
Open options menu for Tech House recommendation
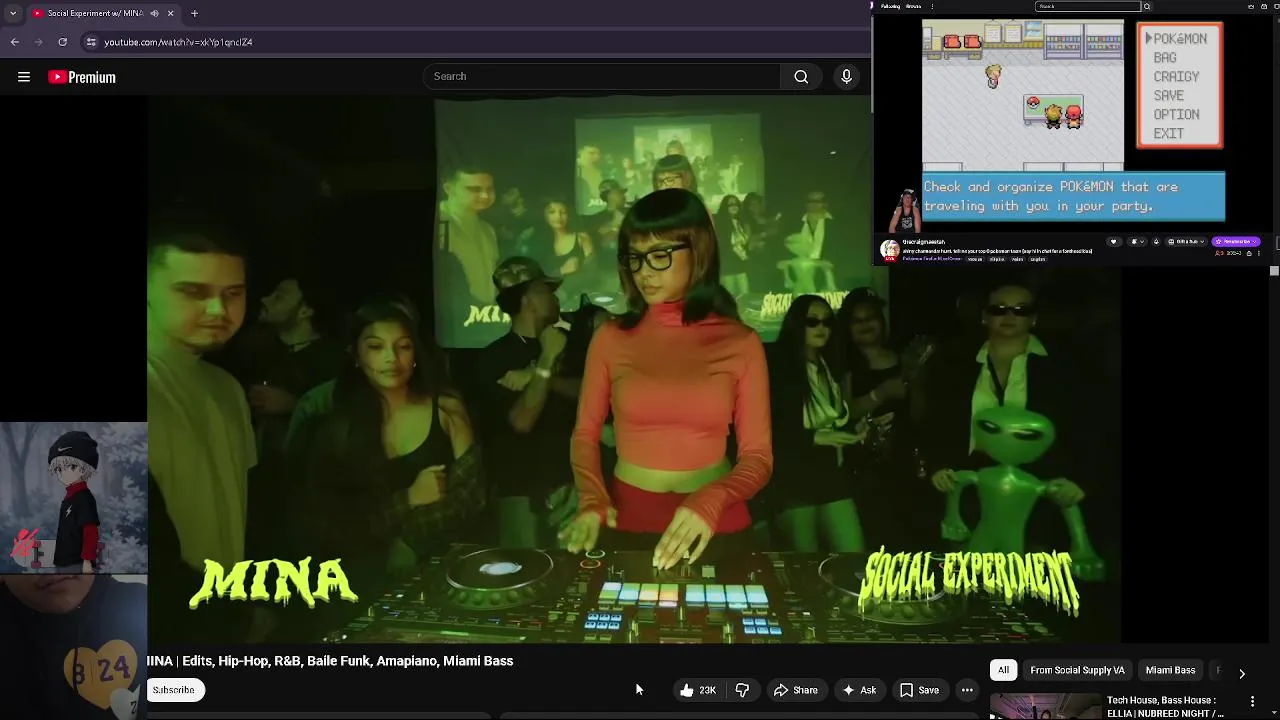[x=1252, y=702]
